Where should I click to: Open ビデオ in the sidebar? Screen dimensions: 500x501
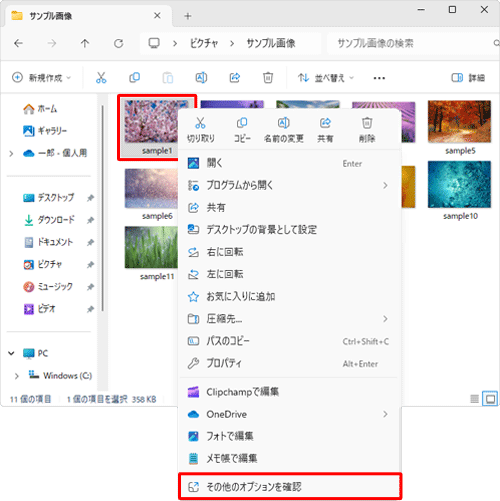tap(39, 309)
